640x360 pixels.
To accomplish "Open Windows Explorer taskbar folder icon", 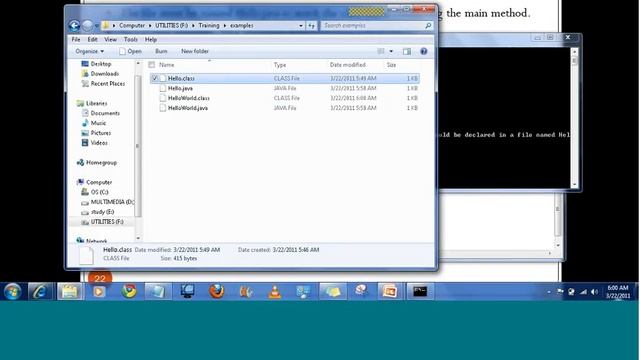I will tap(70, 291).
